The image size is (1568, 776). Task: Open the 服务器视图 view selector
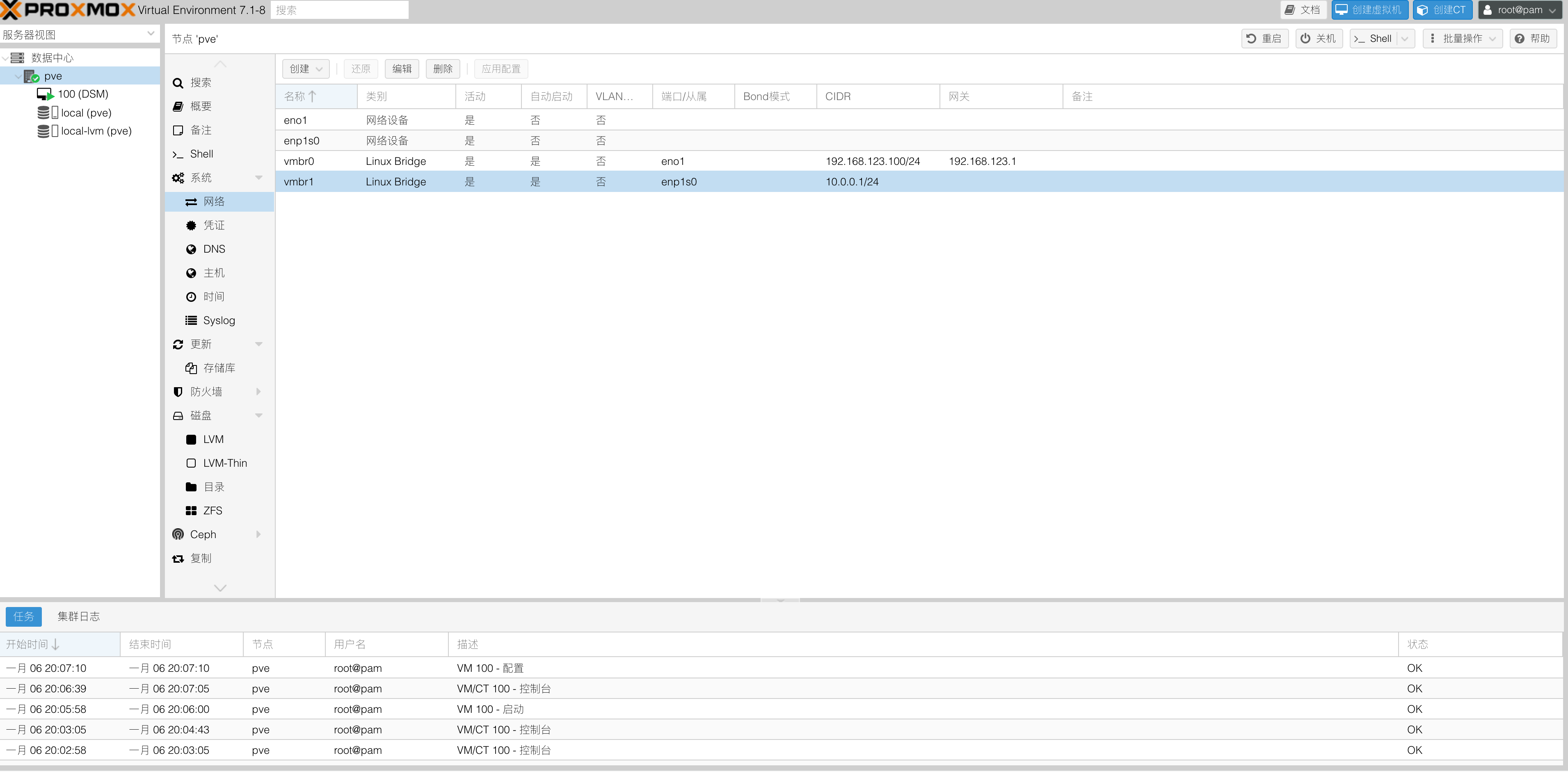[x=79, y=35]
